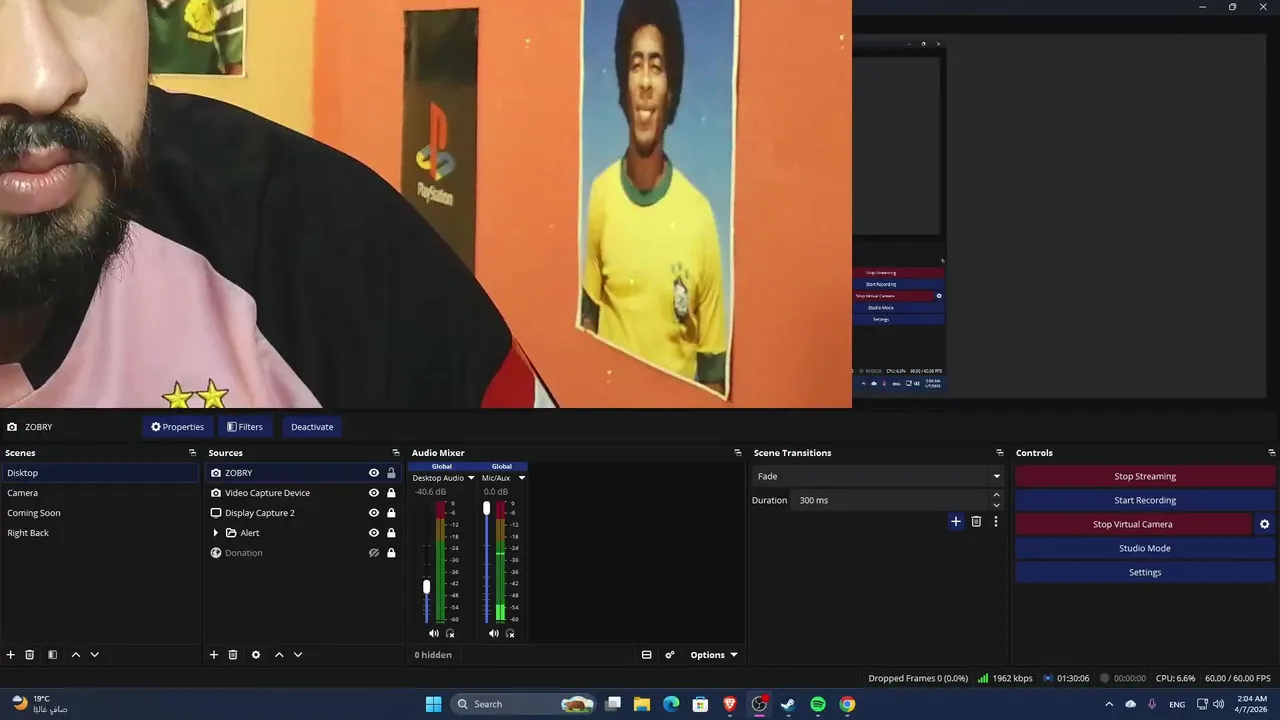This screenshot has width=1280, height=720.
Task: Unlock the Video Capture Device lock
Action: click(x=391, y=493)
